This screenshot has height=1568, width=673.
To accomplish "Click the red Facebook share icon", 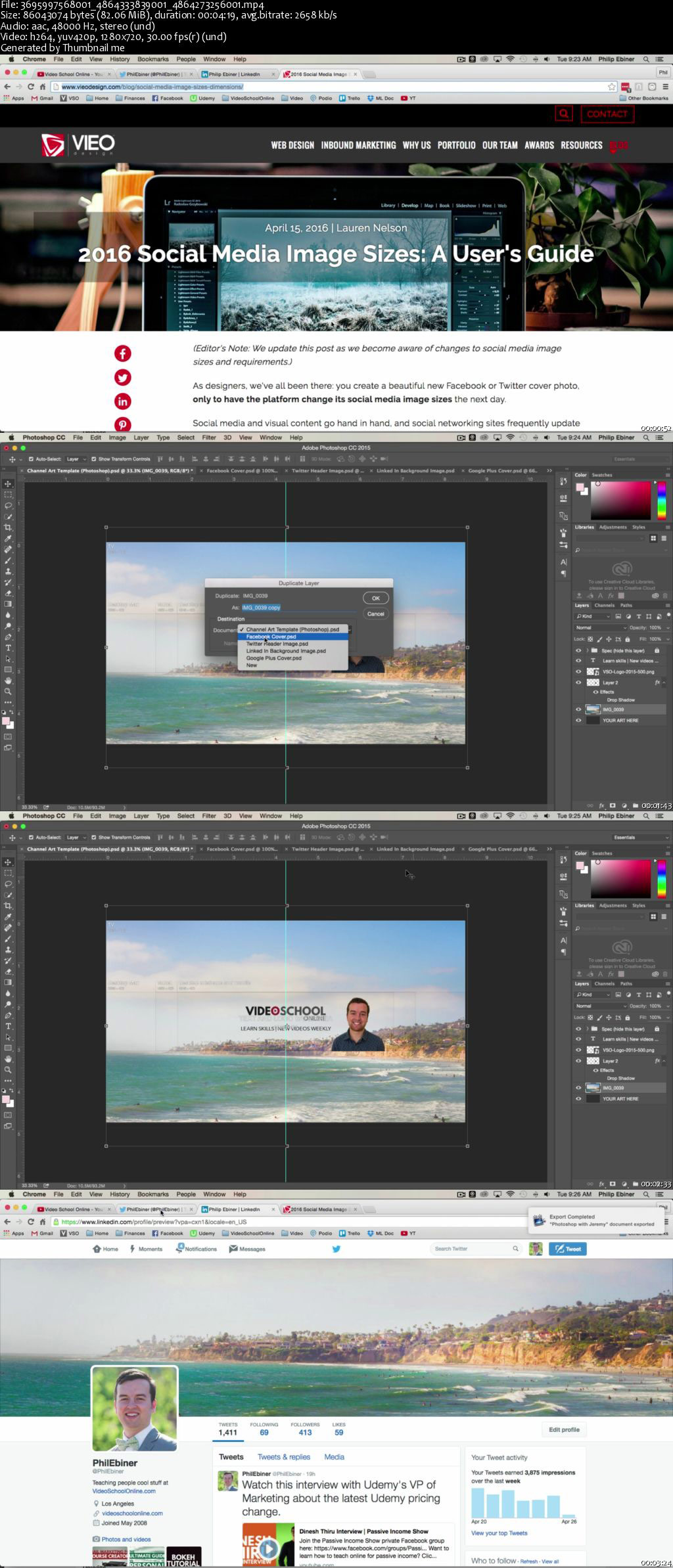I will (x=123, y=353).
